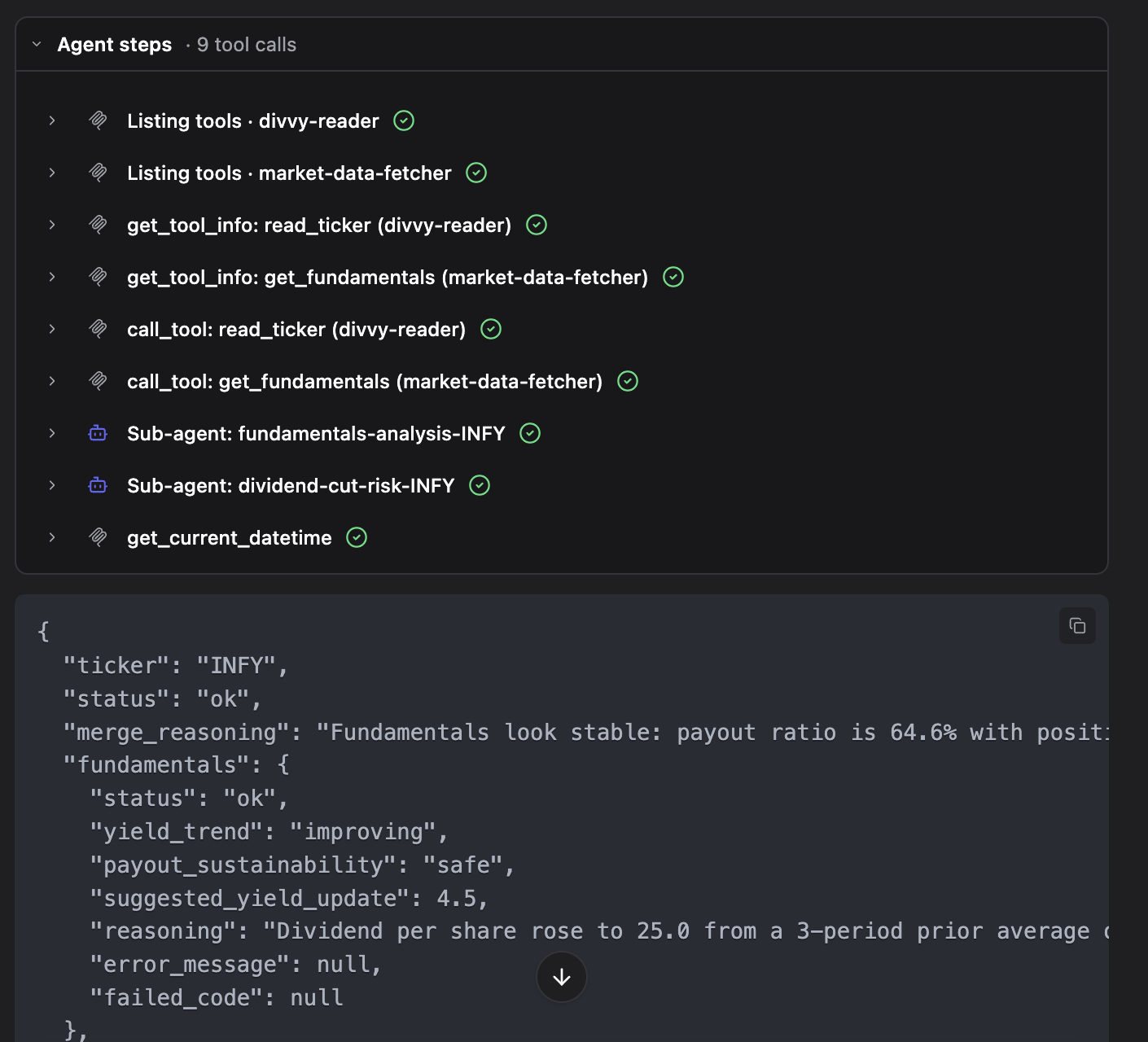Image resolution: width=1148 pixels, height=1042 pixels.
Task: Click success checkmark on Listing tools divvy-reader
Action: (404, 120)
